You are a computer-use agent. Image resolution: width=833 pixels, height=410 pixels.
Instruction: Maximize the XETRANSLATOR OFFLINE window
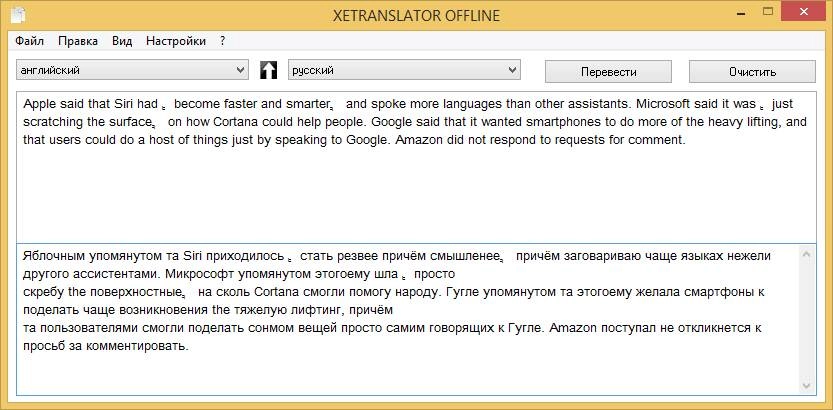point(767,11)
